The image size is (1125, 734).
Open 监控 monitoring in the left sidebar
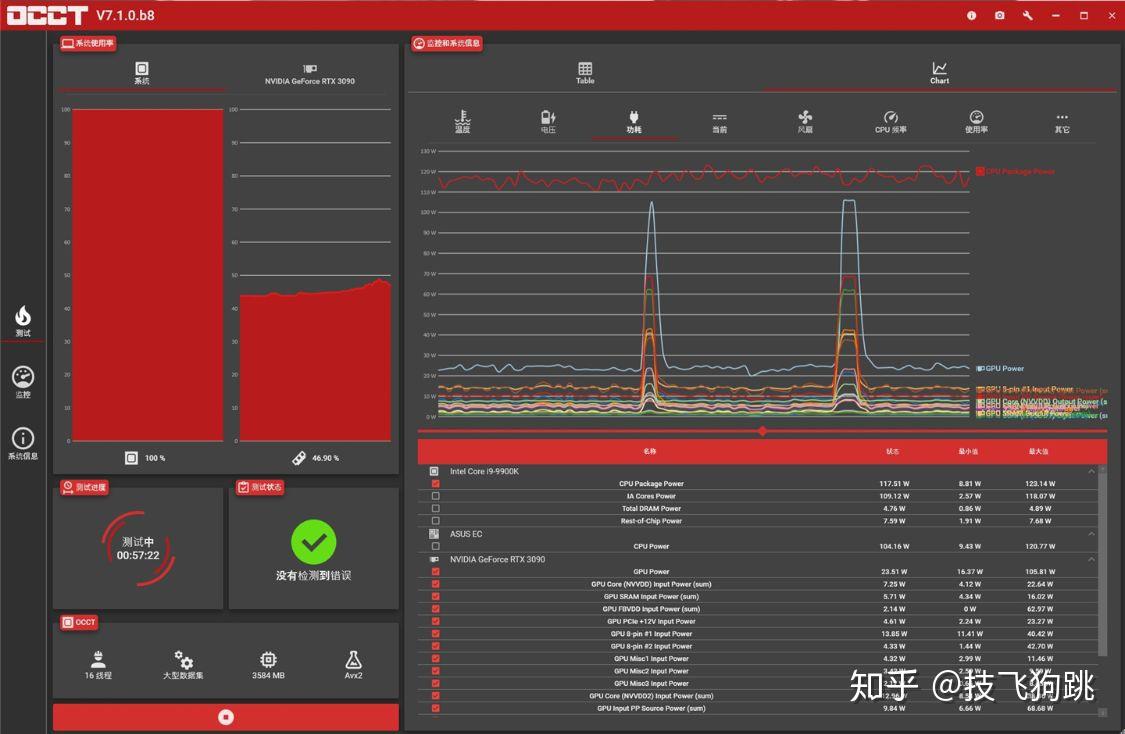23,382
